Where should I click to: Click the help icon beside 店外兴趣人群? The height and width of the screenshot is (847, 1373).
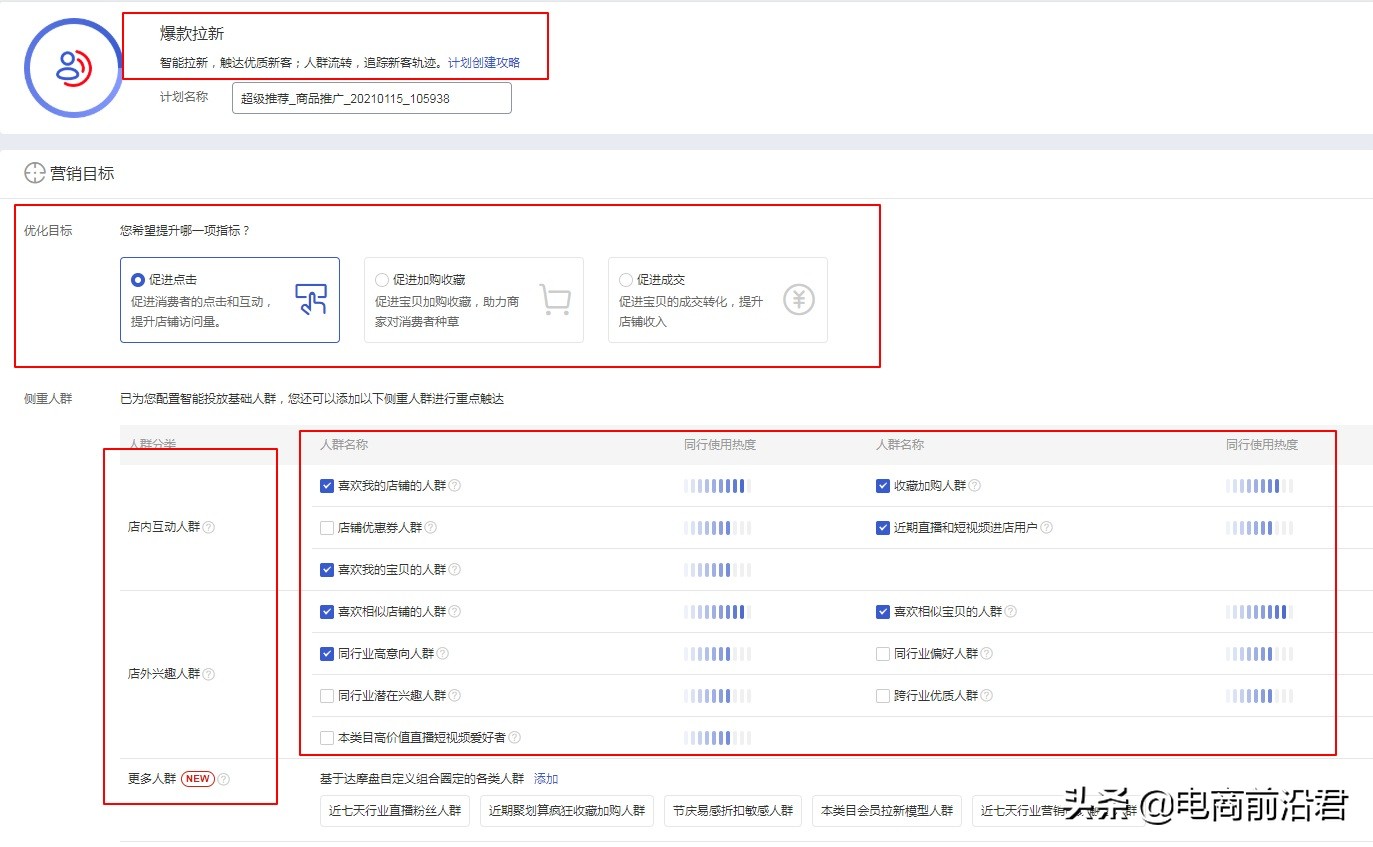point(207,674)
